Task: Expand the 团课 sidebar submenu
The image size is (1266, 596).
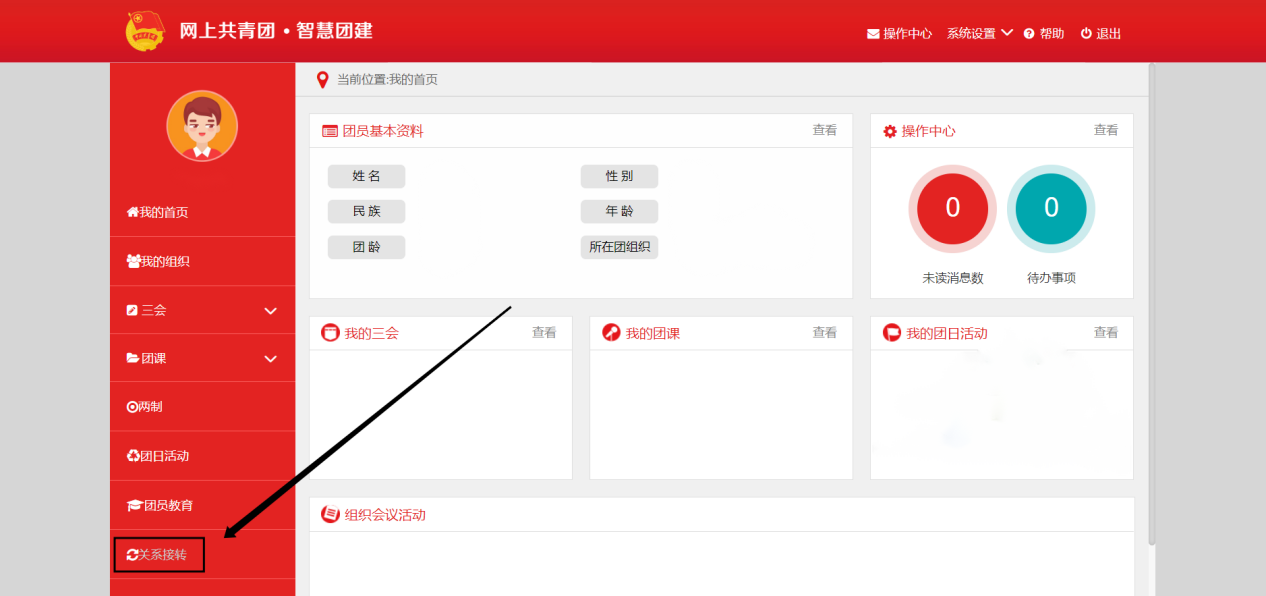Action: [x=270, y=359]
